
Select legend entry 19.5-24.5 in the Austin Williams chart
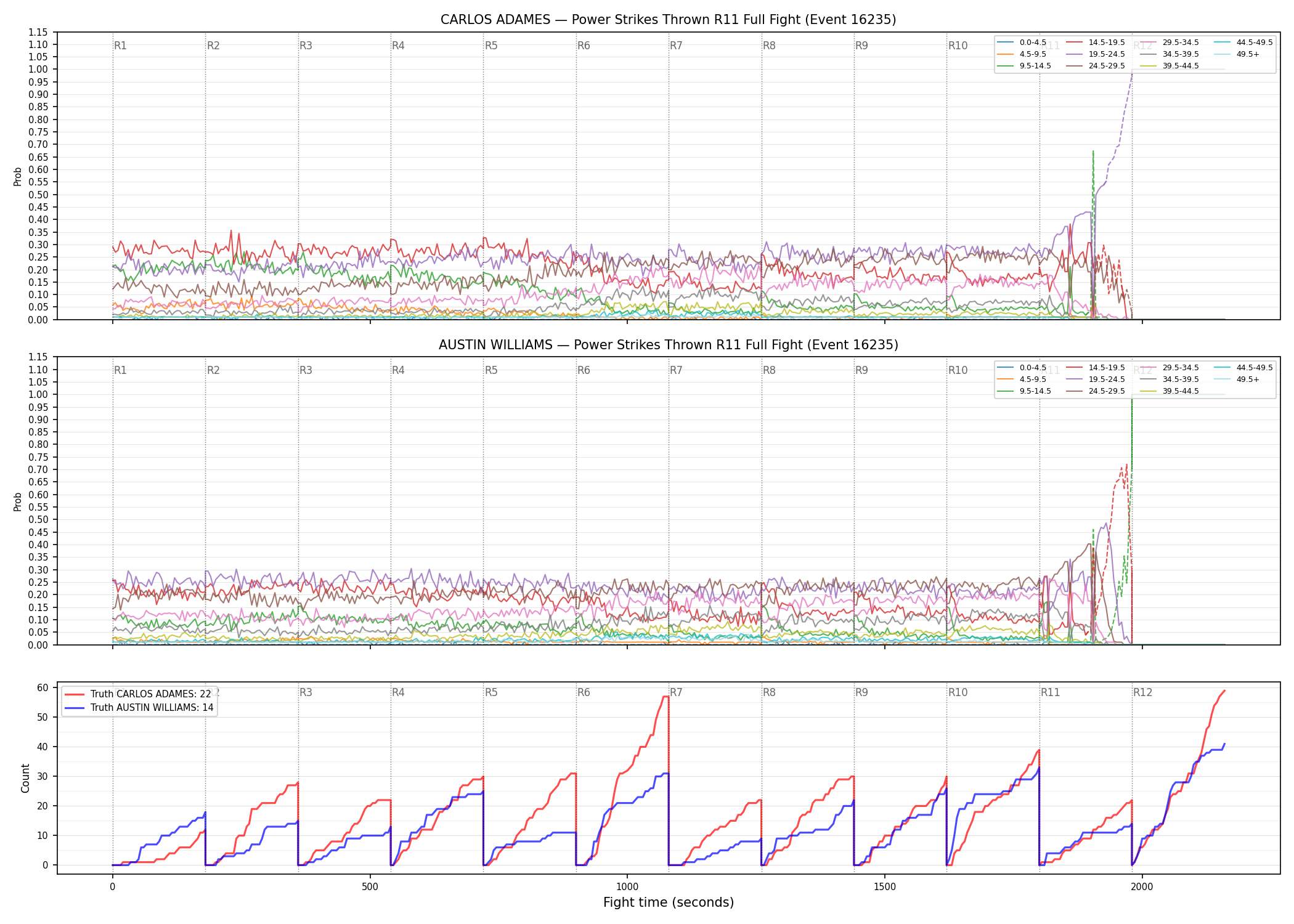tap(1096, 379)
